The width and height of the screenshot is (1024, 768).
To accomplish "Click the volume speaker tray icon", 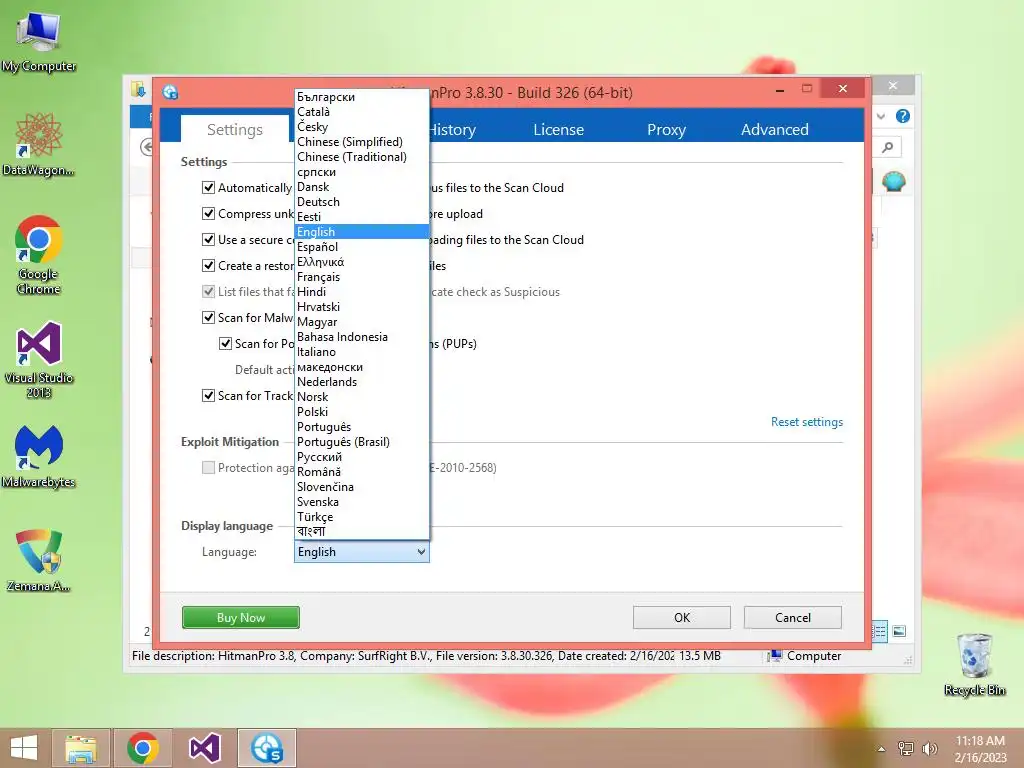I will tap(929, 748).
